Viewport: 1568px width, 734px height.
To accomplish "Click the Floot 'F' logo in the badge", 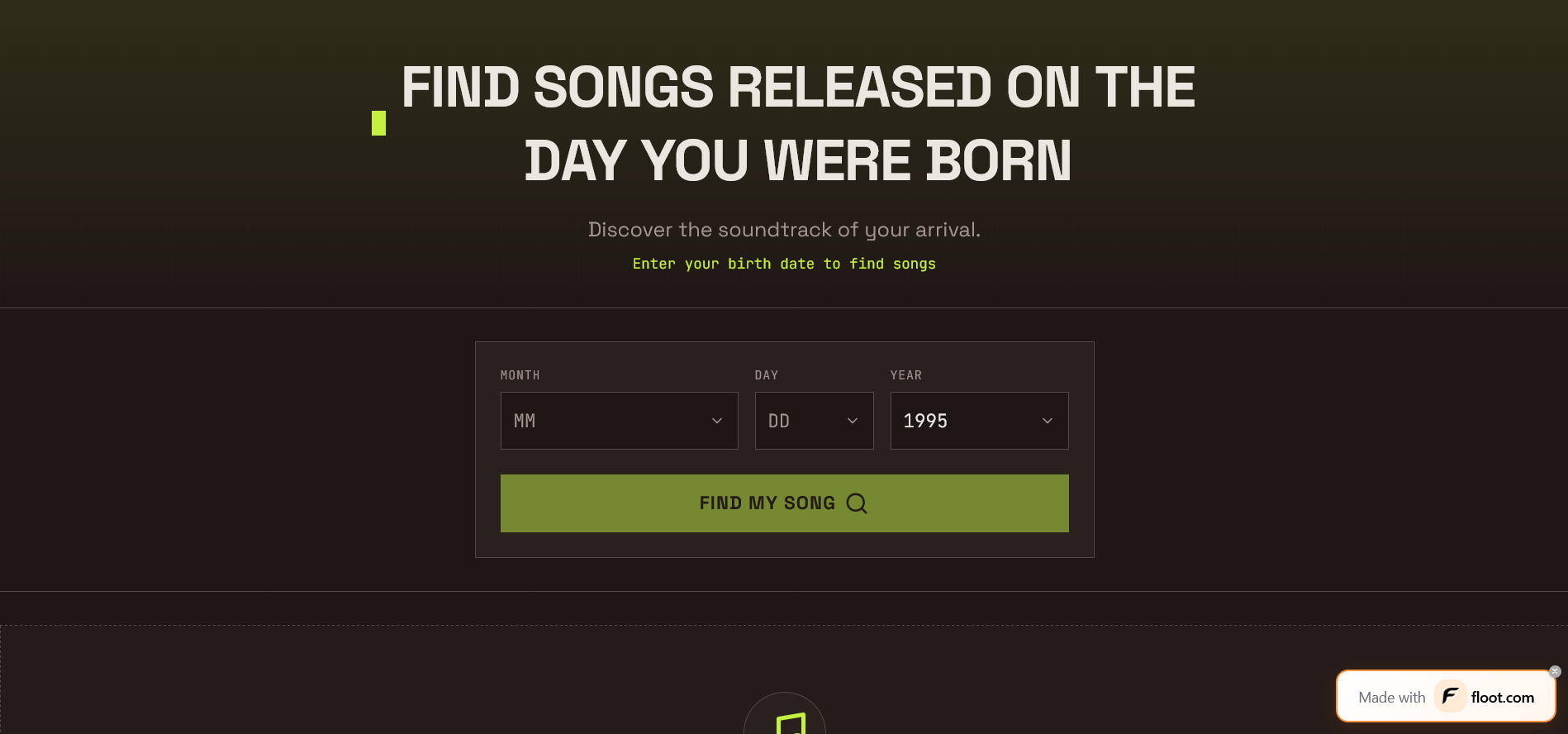I will (x=1449, y=697).
